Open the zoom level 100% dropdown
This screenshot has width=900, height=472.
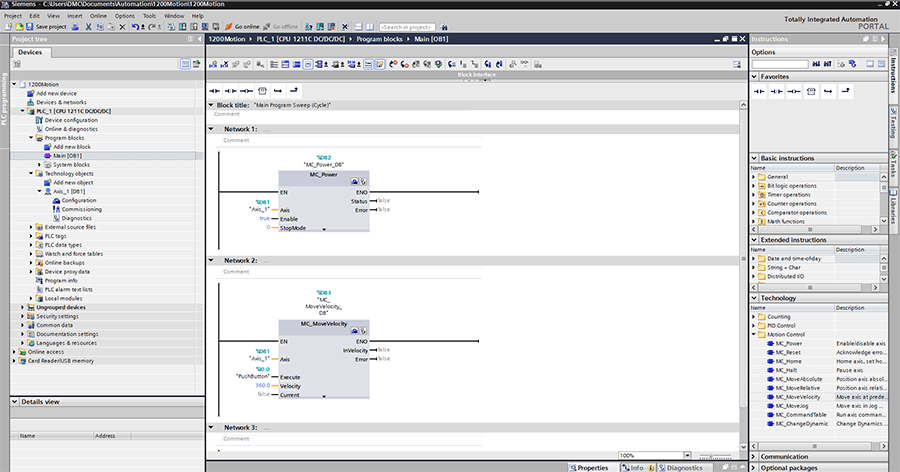(687, 455)
